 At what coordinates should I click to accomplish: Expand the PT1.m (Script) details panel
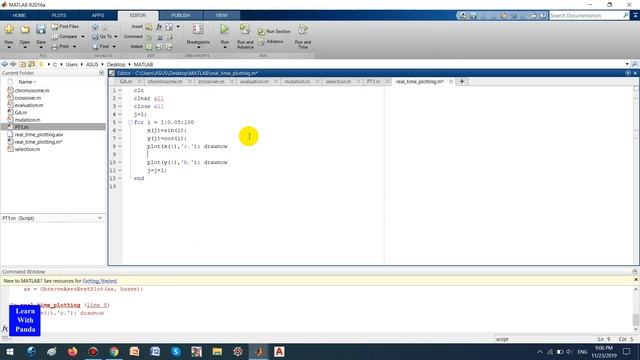click(x=100, y=218)
